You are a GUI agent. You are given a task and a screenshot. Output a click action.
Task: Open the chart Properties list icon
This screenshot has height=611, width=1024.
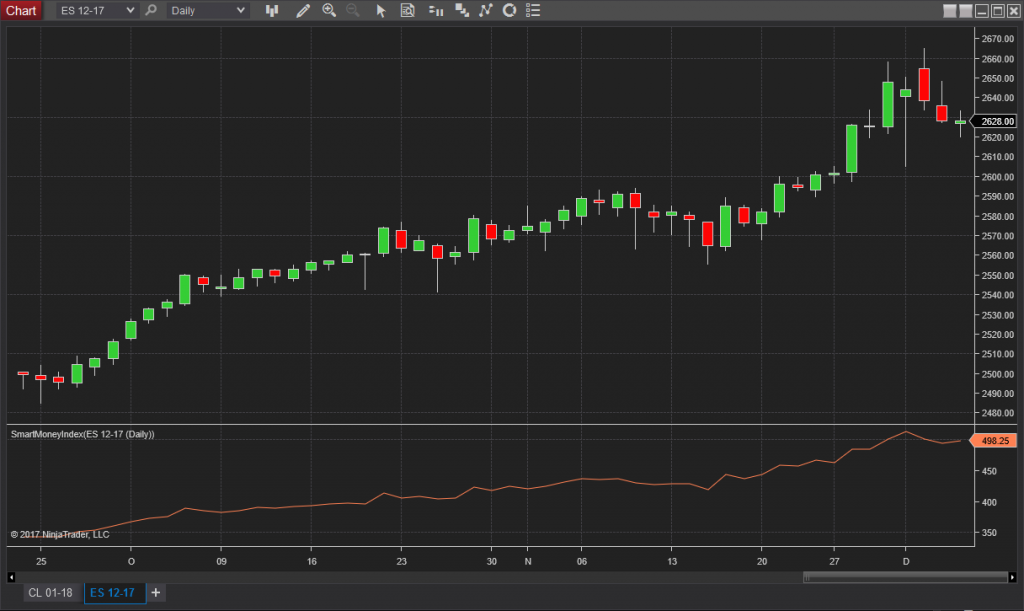pyautogui.click(x=533, y=10)
